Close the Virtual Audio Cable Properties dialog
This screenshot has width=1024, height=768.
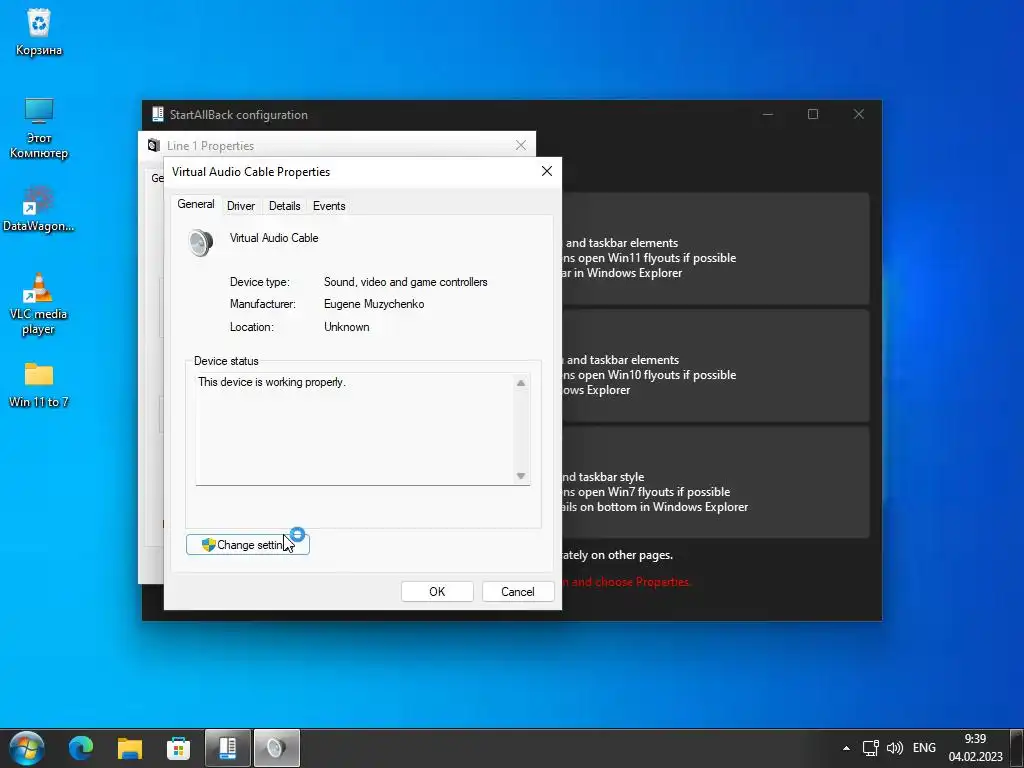[547, 171]
